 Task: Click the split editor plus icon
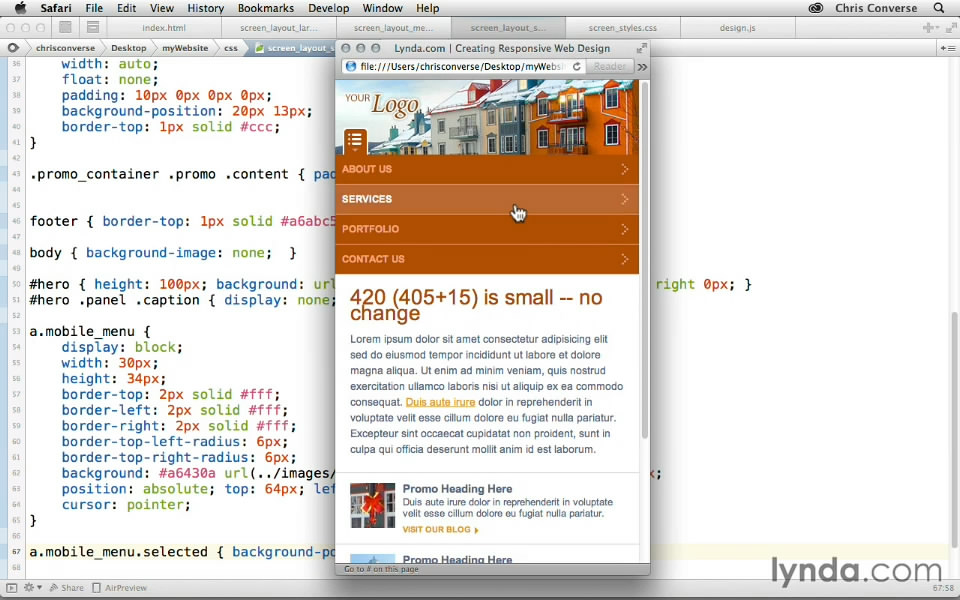click(947, 48)
